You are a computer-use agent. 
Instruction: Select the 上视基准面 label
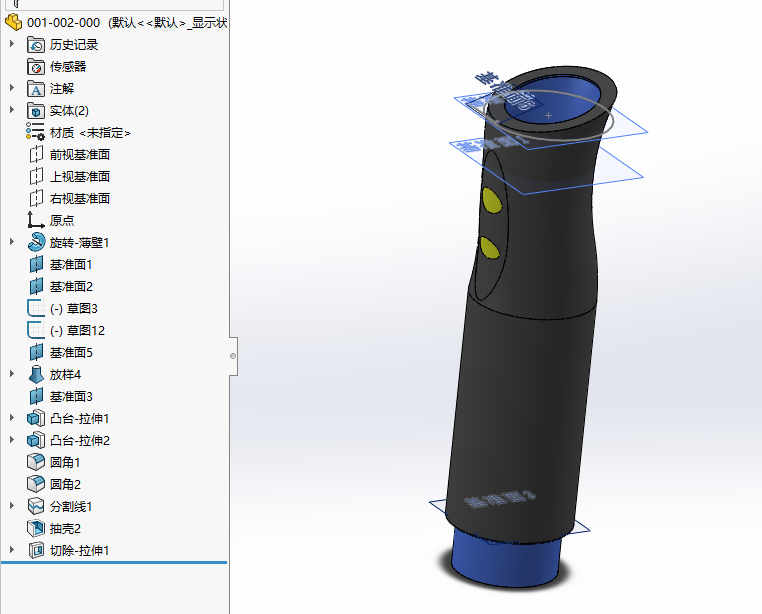(x=80, y=176)
